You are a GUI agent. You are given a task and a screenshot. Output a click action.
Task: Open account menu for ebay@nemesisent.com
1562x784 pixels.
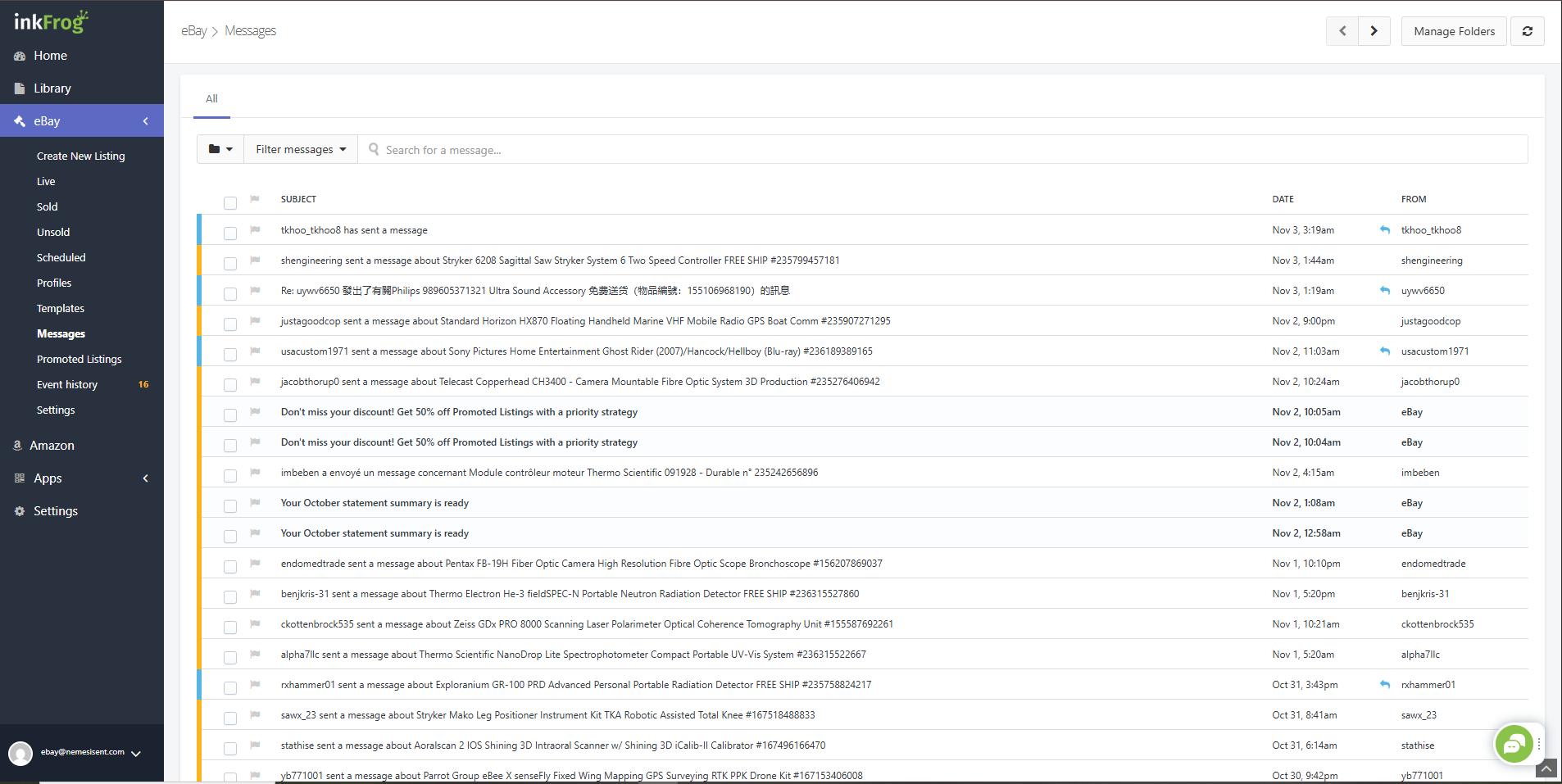click(x=91, y=753)
